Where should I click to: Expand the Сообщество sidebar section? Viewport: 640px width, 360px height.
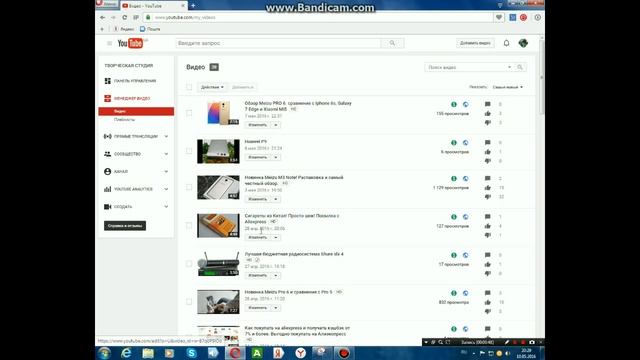click(166, 154)
